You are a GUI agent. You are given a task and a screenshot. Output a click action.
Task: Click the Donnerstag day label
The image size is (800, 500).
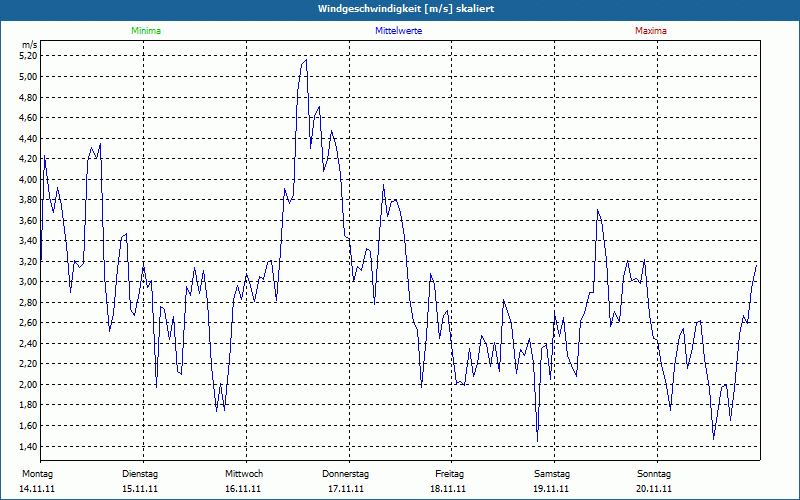coord(345,474)
